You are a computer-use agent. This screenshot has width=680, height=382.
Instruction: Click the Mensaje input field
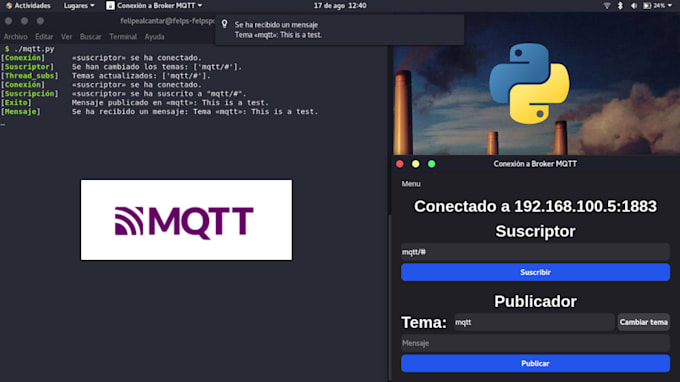click(535, 343)
